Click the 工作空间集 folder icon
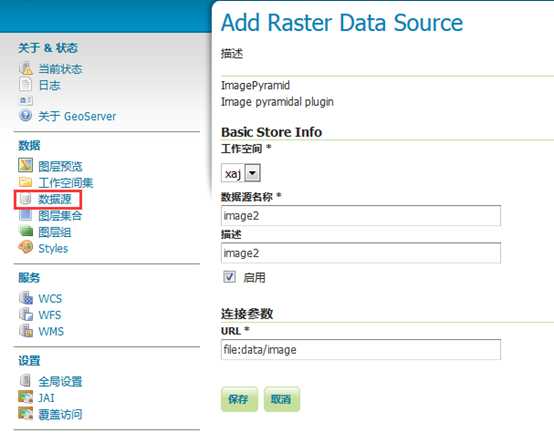This screenshot has height=433, width=554. [25, 182]
